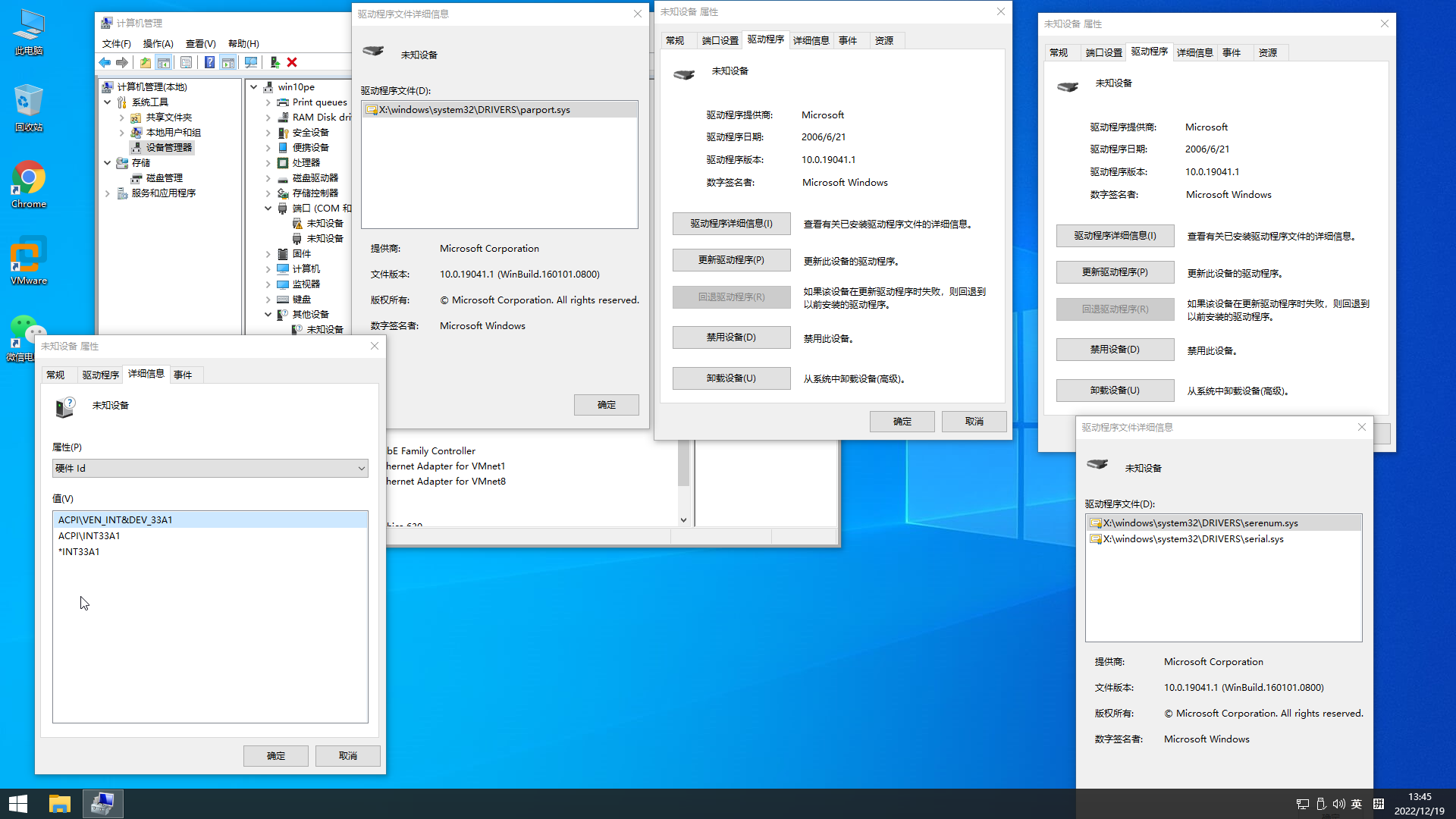Open the 帮助(H) menu

point(243,43)
